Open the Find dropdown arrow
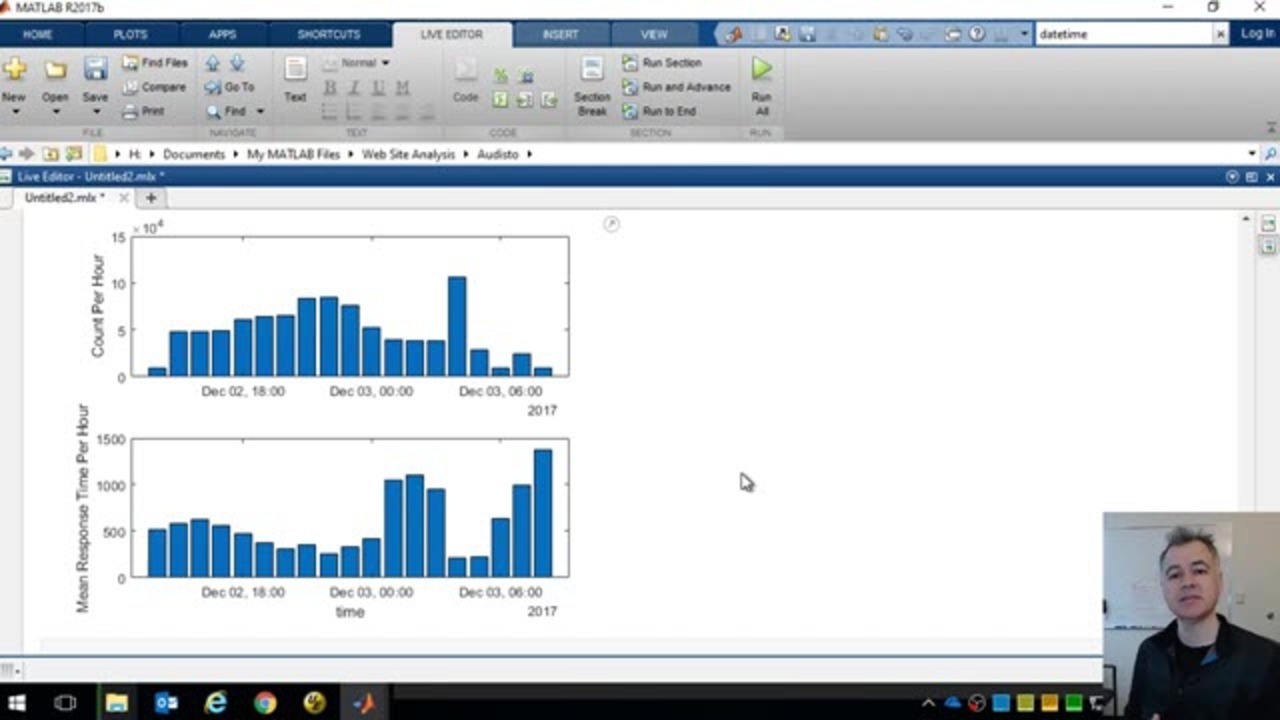Screen dimensions: 1280x720 click(260, 112)
